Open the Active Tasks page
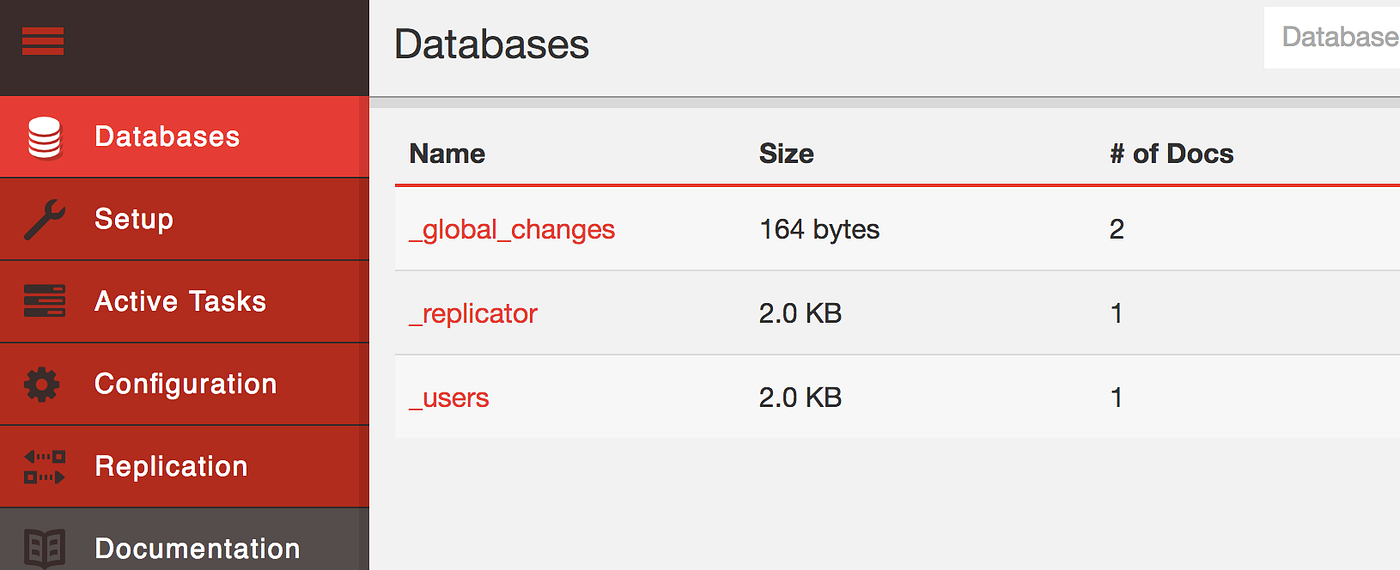 click(180, 301)
